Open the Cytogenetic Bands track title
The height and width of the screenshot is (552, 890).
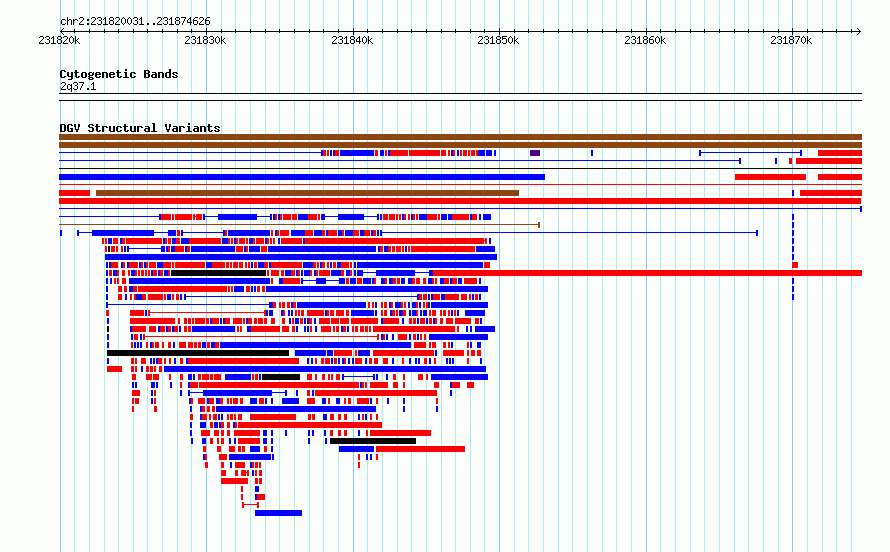pyautogui.click(x=119, y=74)
